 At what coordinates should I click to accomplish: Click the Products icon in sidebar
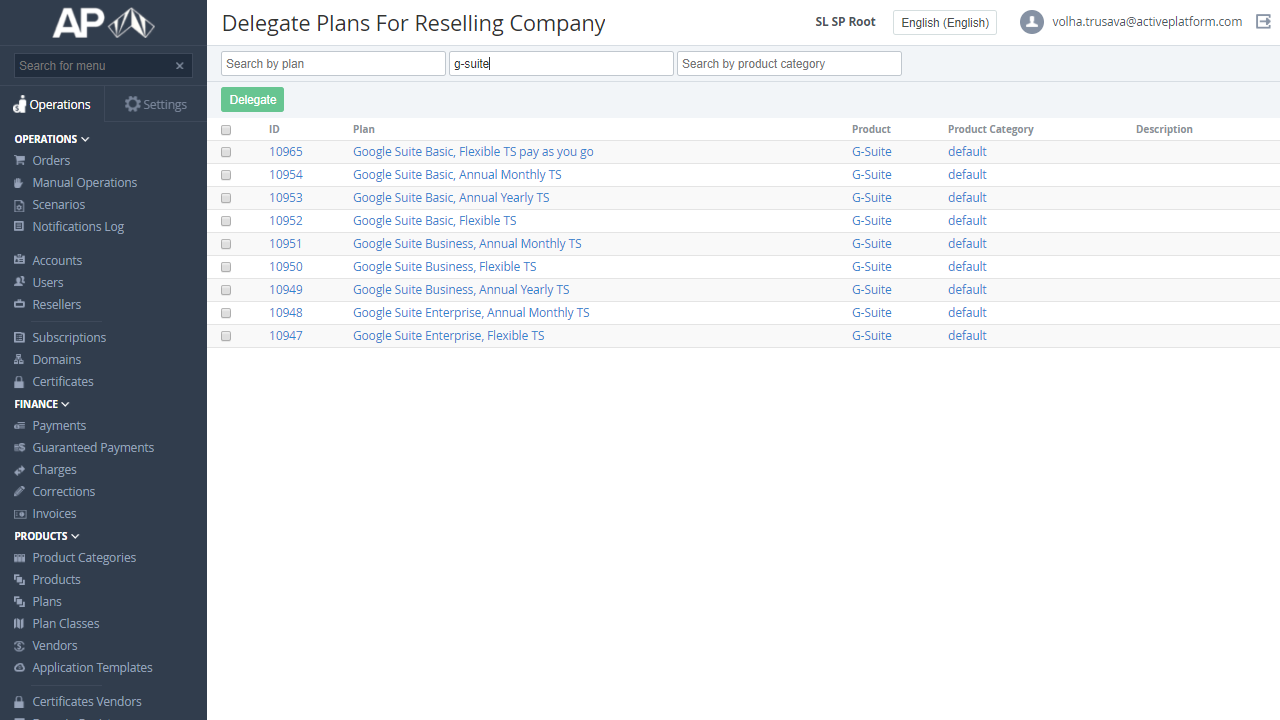click(x=20, y=579)
